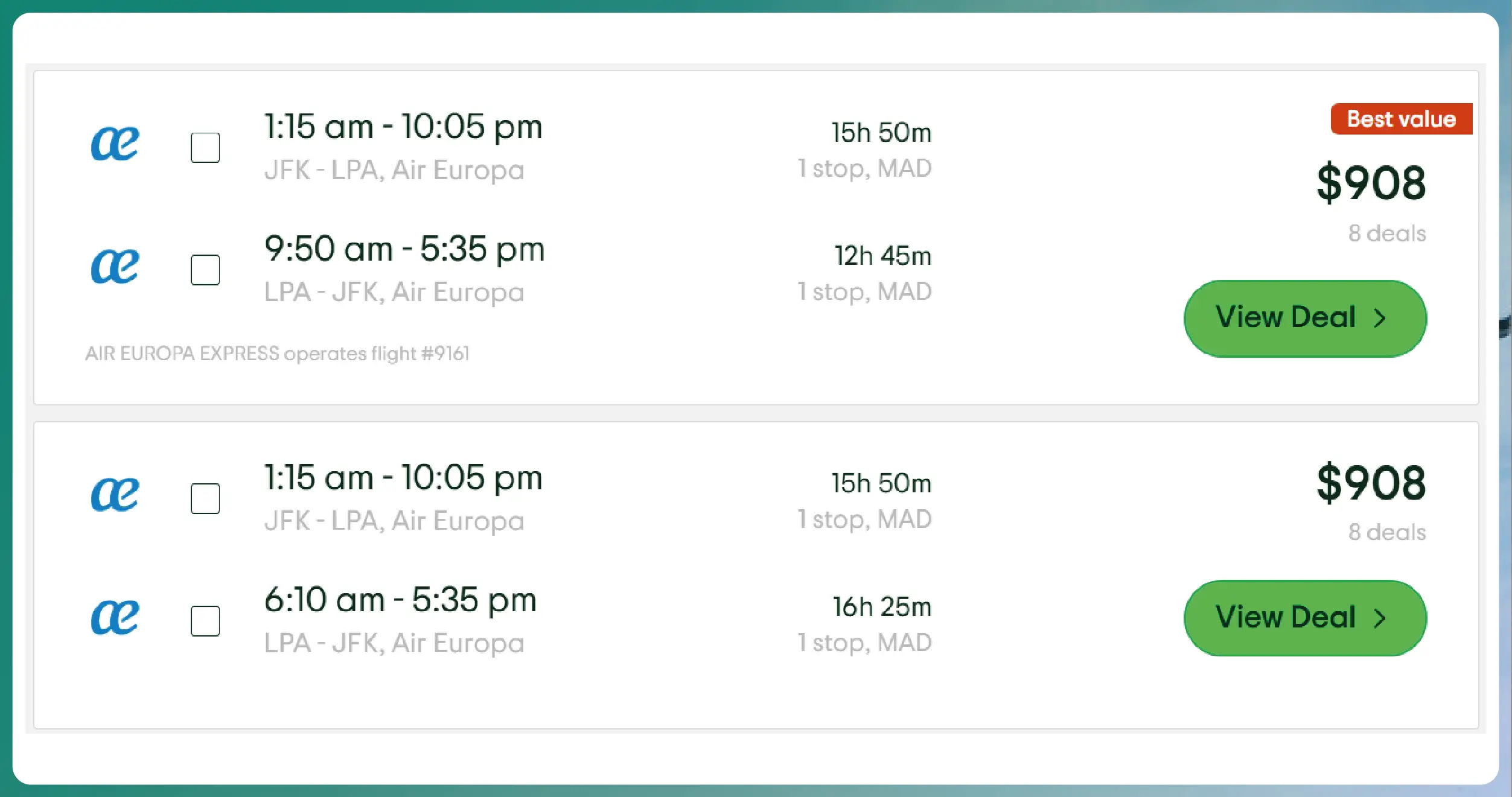Click the 9:50 am - 5:35 pm flight time
Image resolution: width=1512 pixels, height=797 pixels.
coord(404,249)
